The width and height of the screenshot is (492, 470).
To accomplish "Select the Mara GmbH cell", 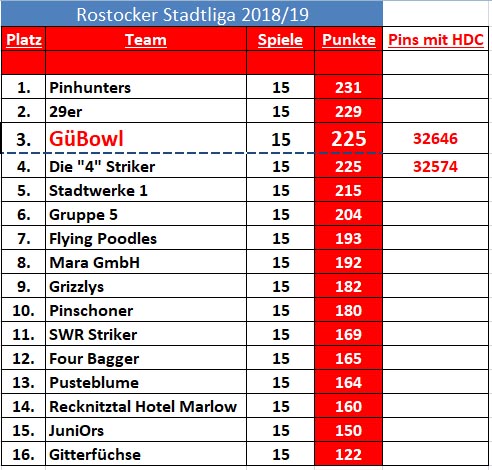I will 146,262.
